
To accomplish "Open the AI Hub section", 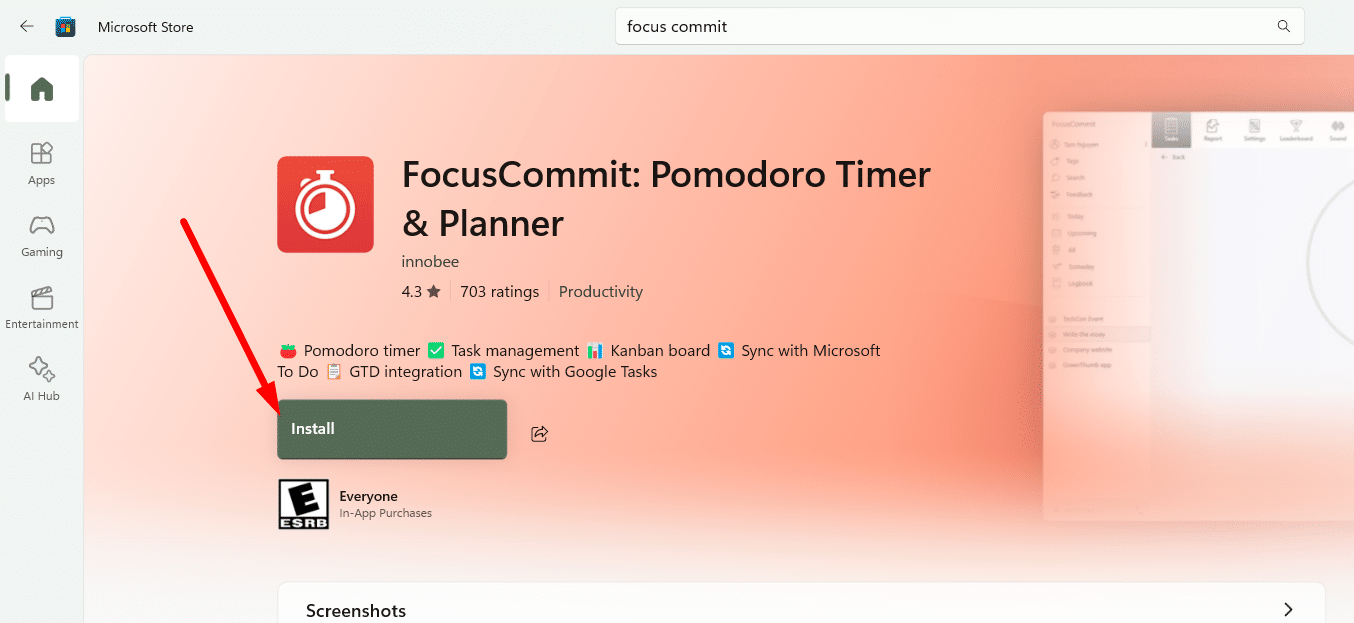I will pos(42,379).
